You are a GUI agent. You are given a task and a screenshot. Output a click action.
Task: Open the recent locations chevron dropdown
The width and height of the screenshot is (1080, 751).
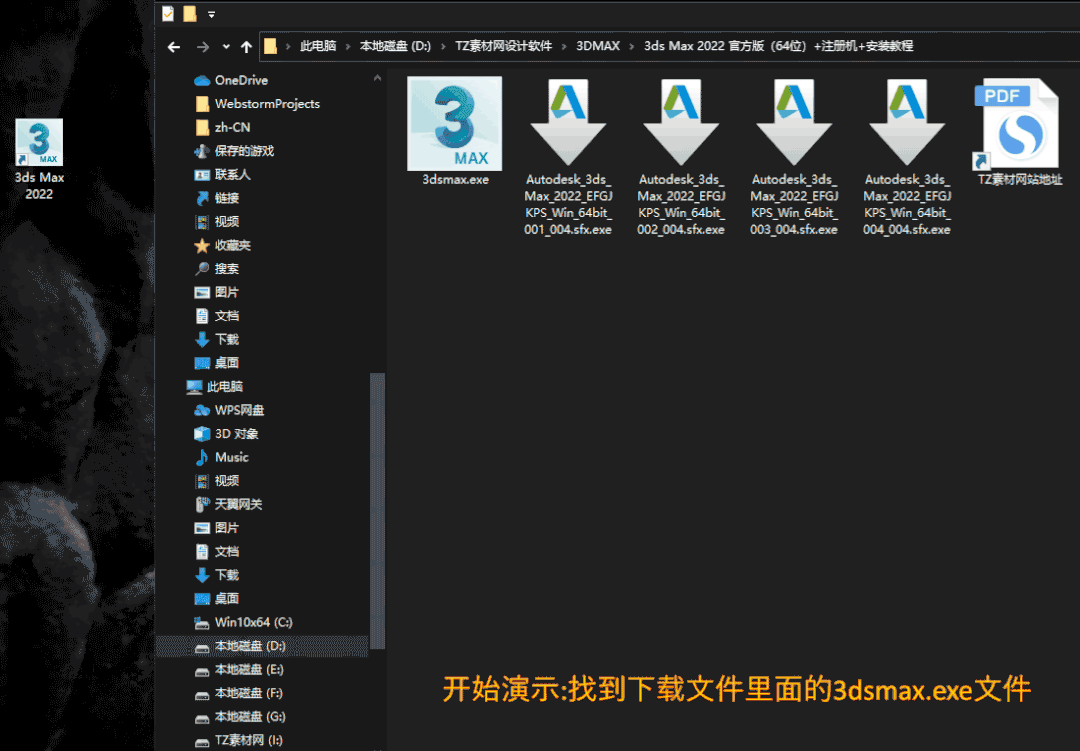click(224, 46)
